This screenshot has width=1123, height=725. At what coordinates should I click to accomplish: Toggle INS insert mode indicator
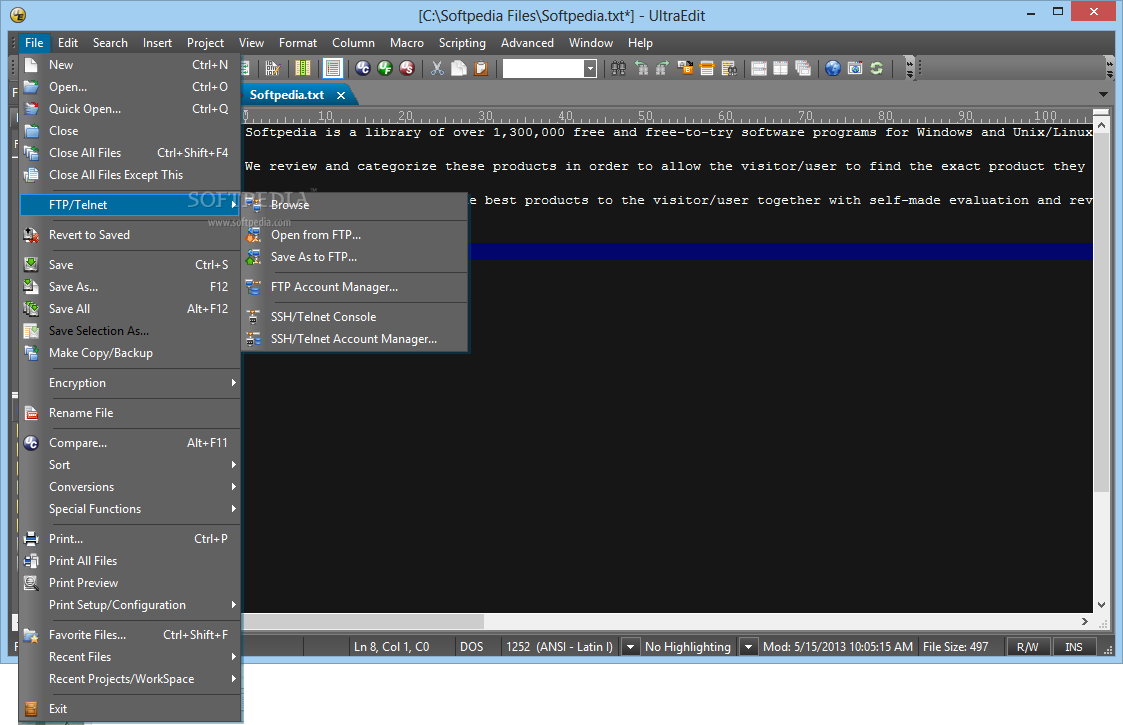click(x=1074, y=647)
